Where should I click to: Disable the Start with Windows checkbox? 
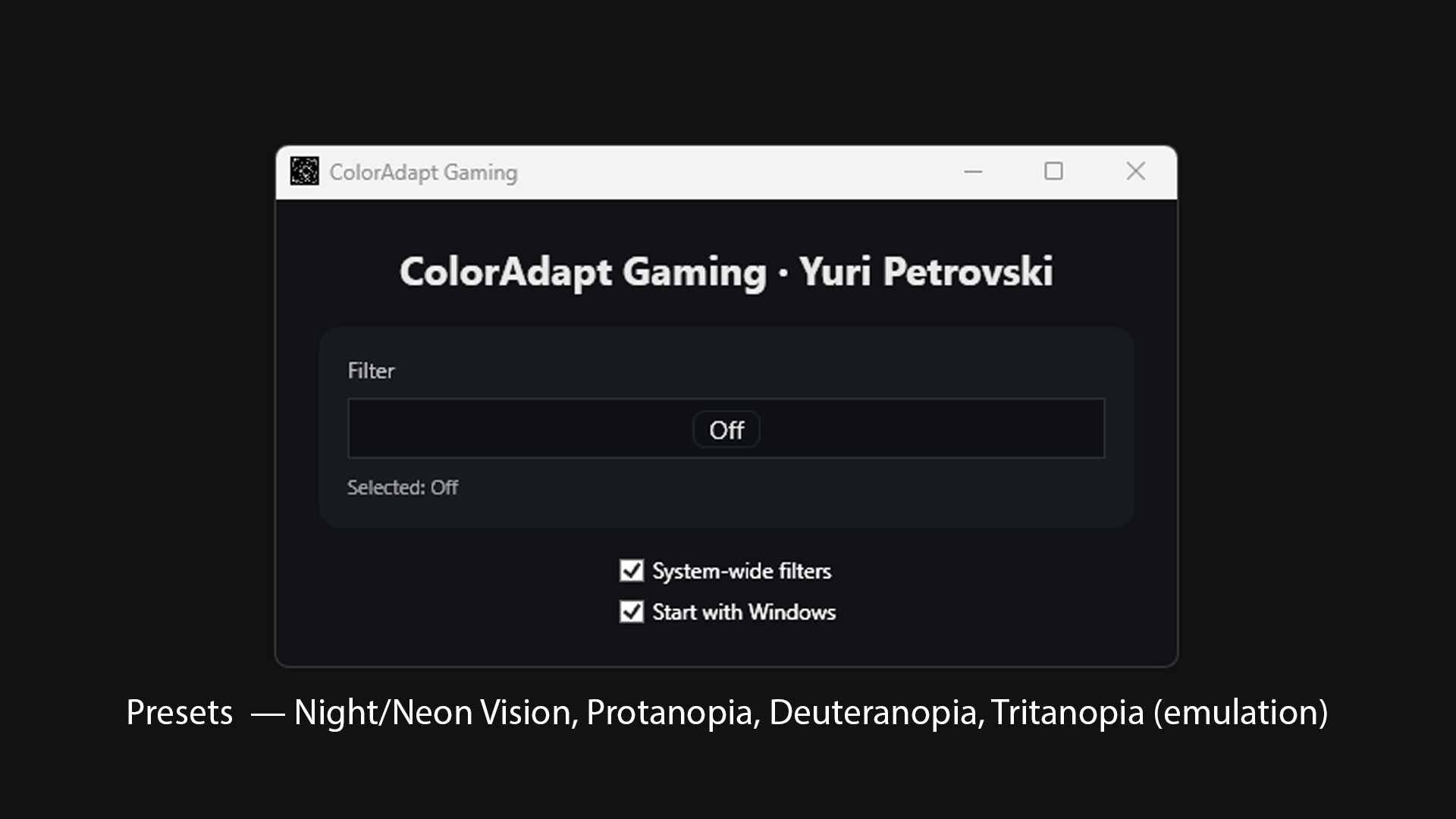[x=631, y=611]
